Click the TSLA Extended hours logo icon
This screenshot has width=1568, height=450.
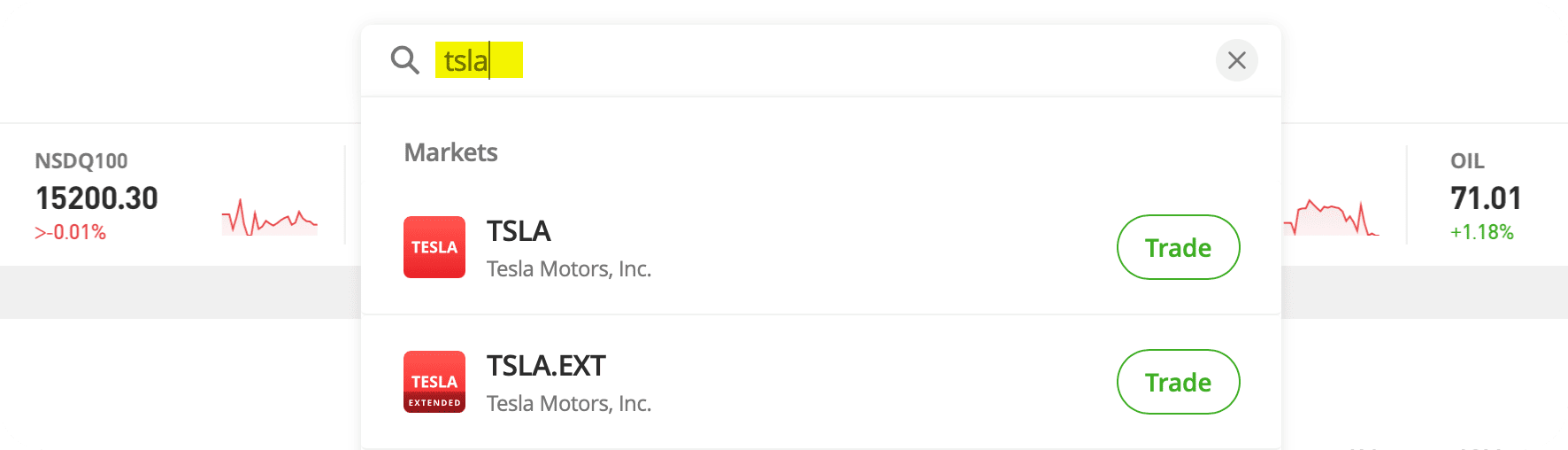[434, 382]
